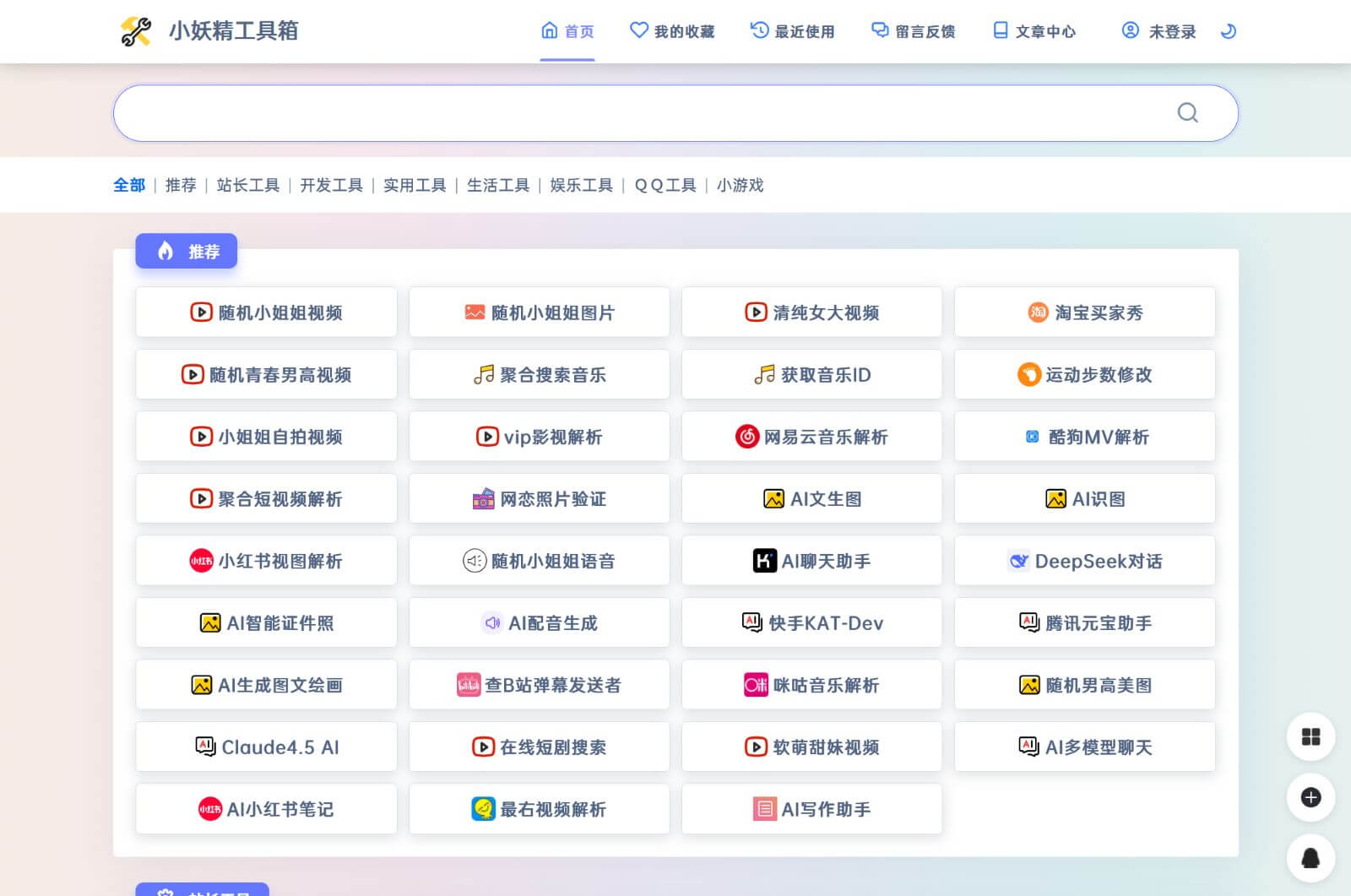Click the bell notification floating button

pos(1310,859)
